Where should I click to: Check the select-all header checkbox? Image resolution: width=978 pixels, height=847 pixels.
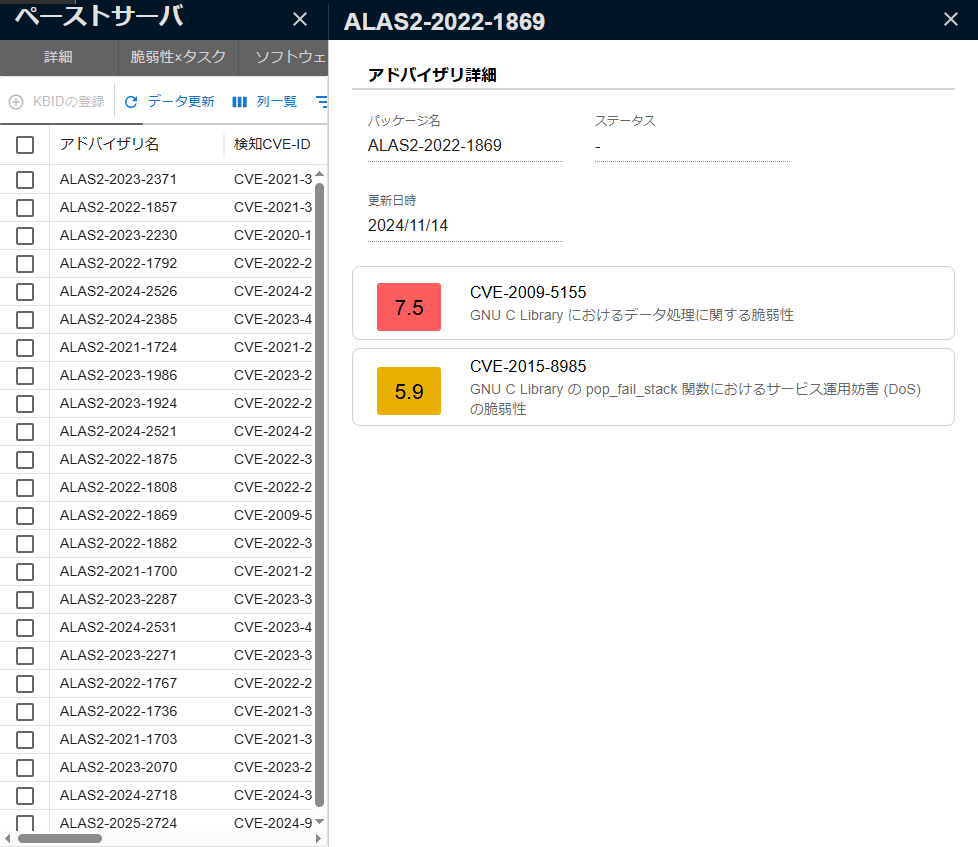[x=25, y=145]
